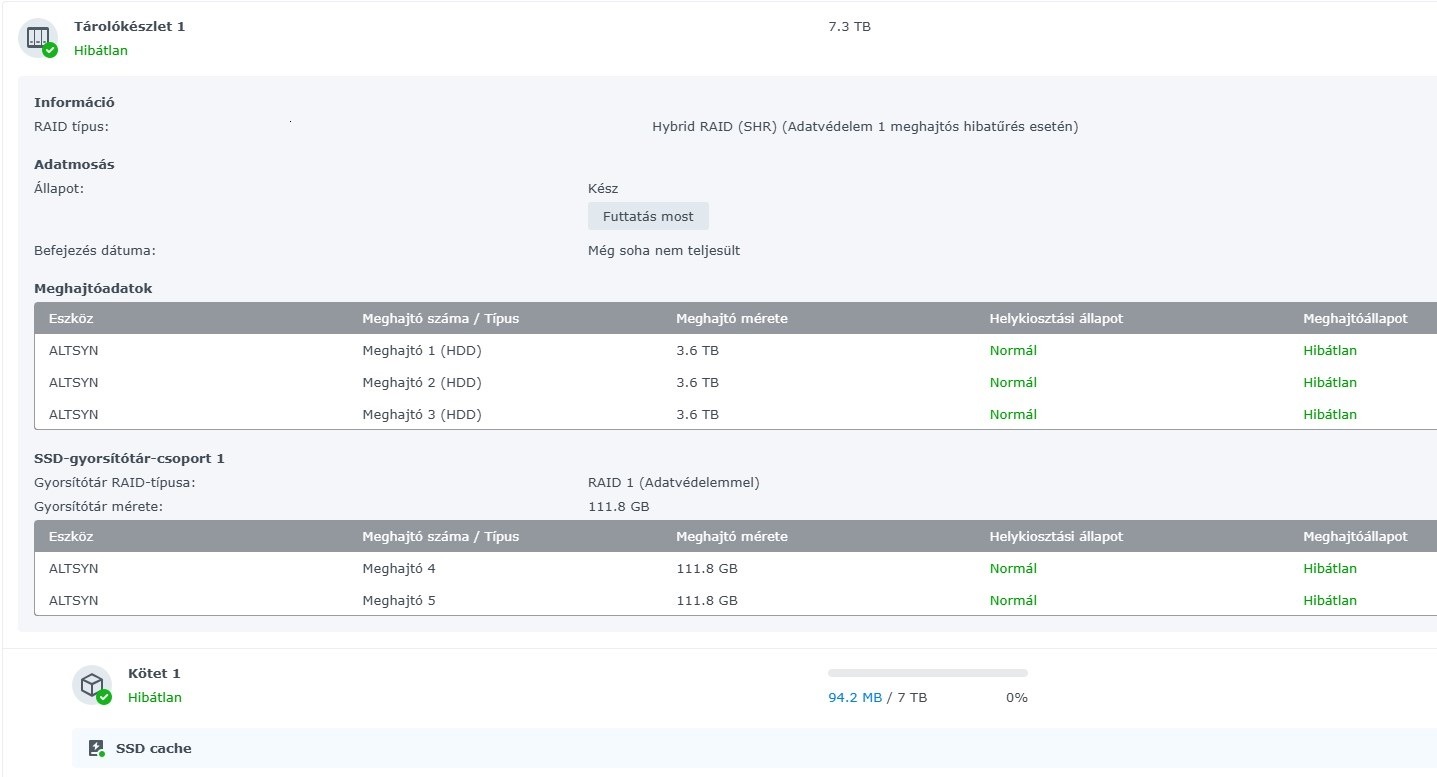Click the Tárolókészlet 1 storage pool icon
Viewport: 1437px width, 777px height.
click(x=38, y=38)
